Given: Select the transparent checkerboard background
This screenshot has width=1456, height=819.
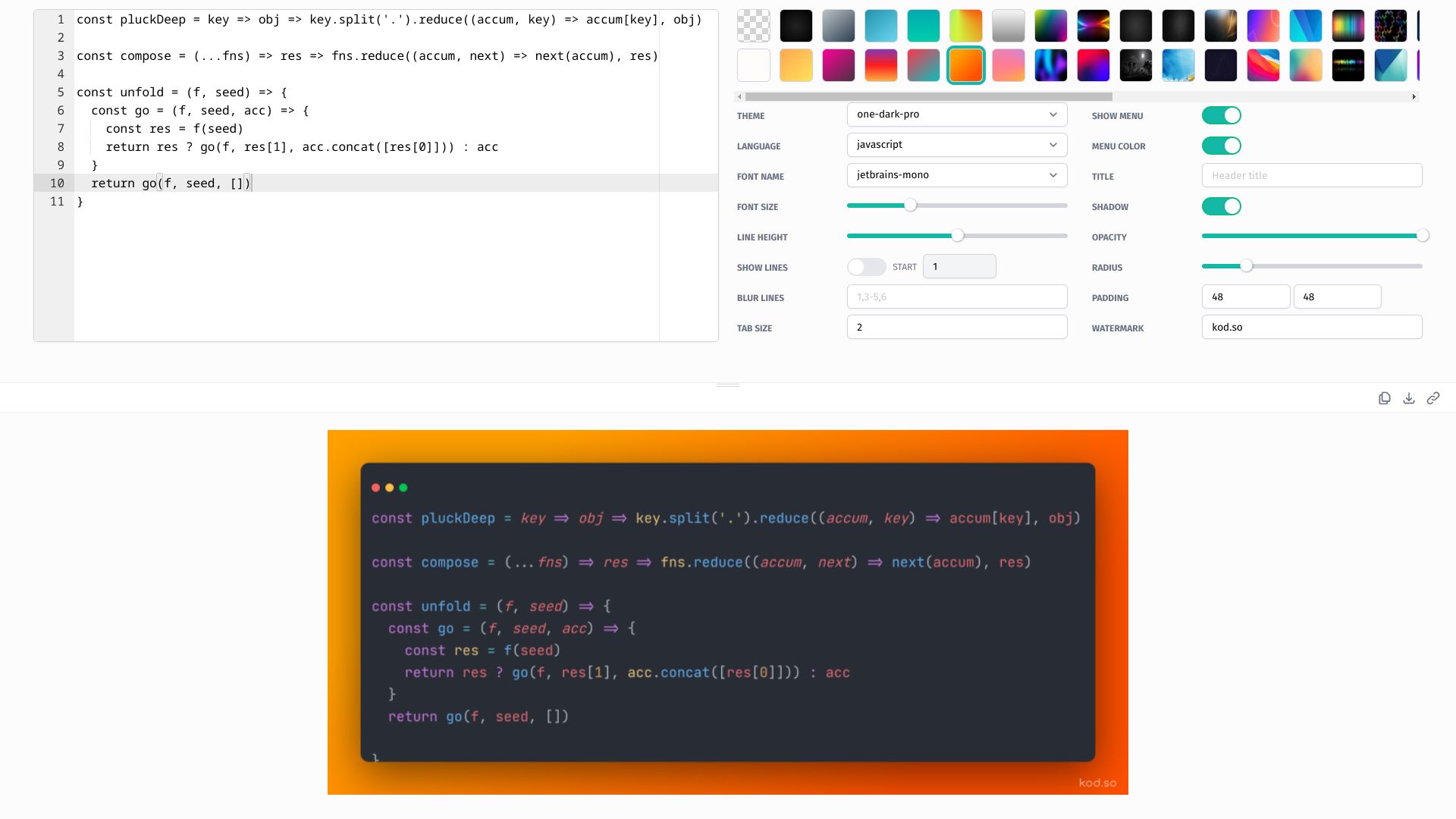Looking at the screenshot, I should (753, 25).
